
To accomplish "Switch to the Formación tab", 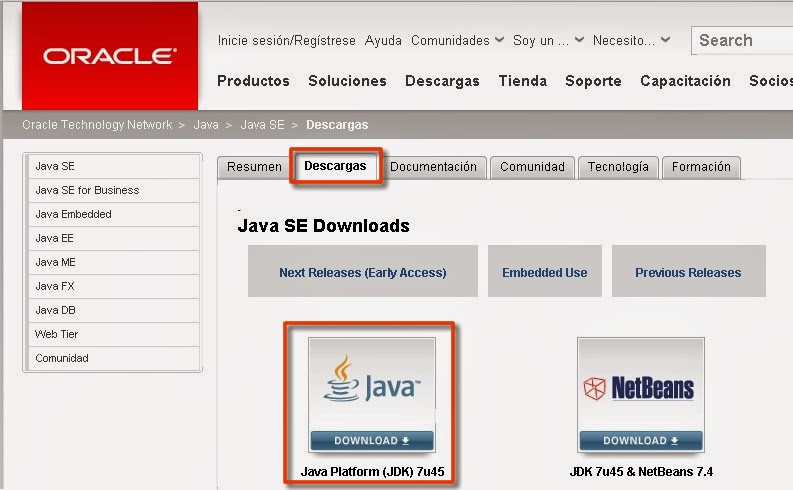I will (x=701, y=167).
